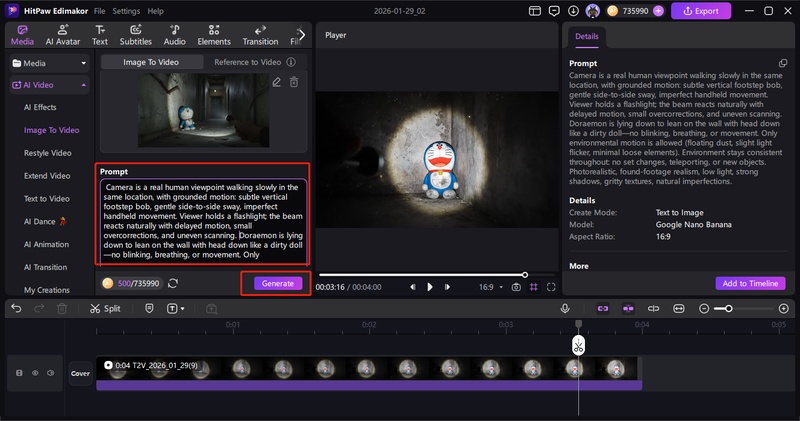800x421 pixels.
Task: Show more tabs with right arrow
Action: pyautogui.click(x=302, y=35)
